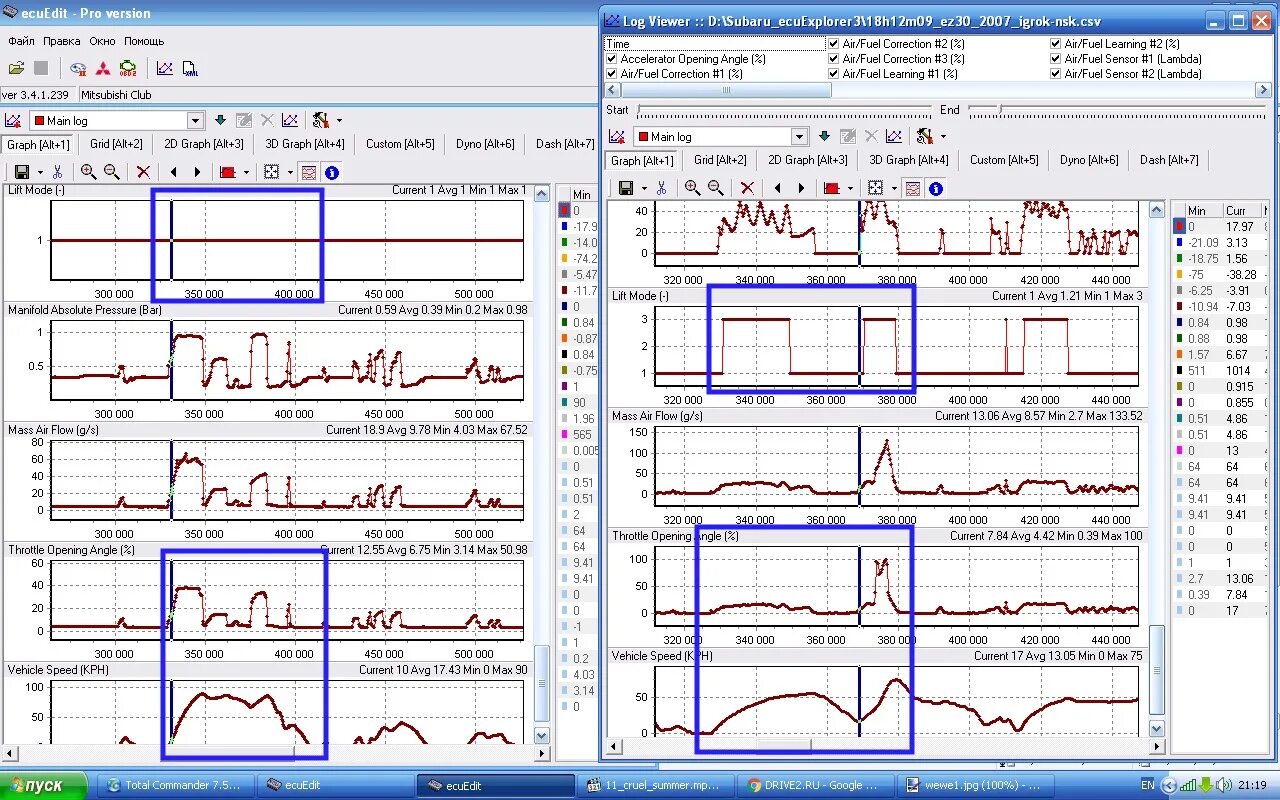Switch to DRIVE2.RU Google taskbar button
1280x800 pixels.
click(x=815, y=785)
